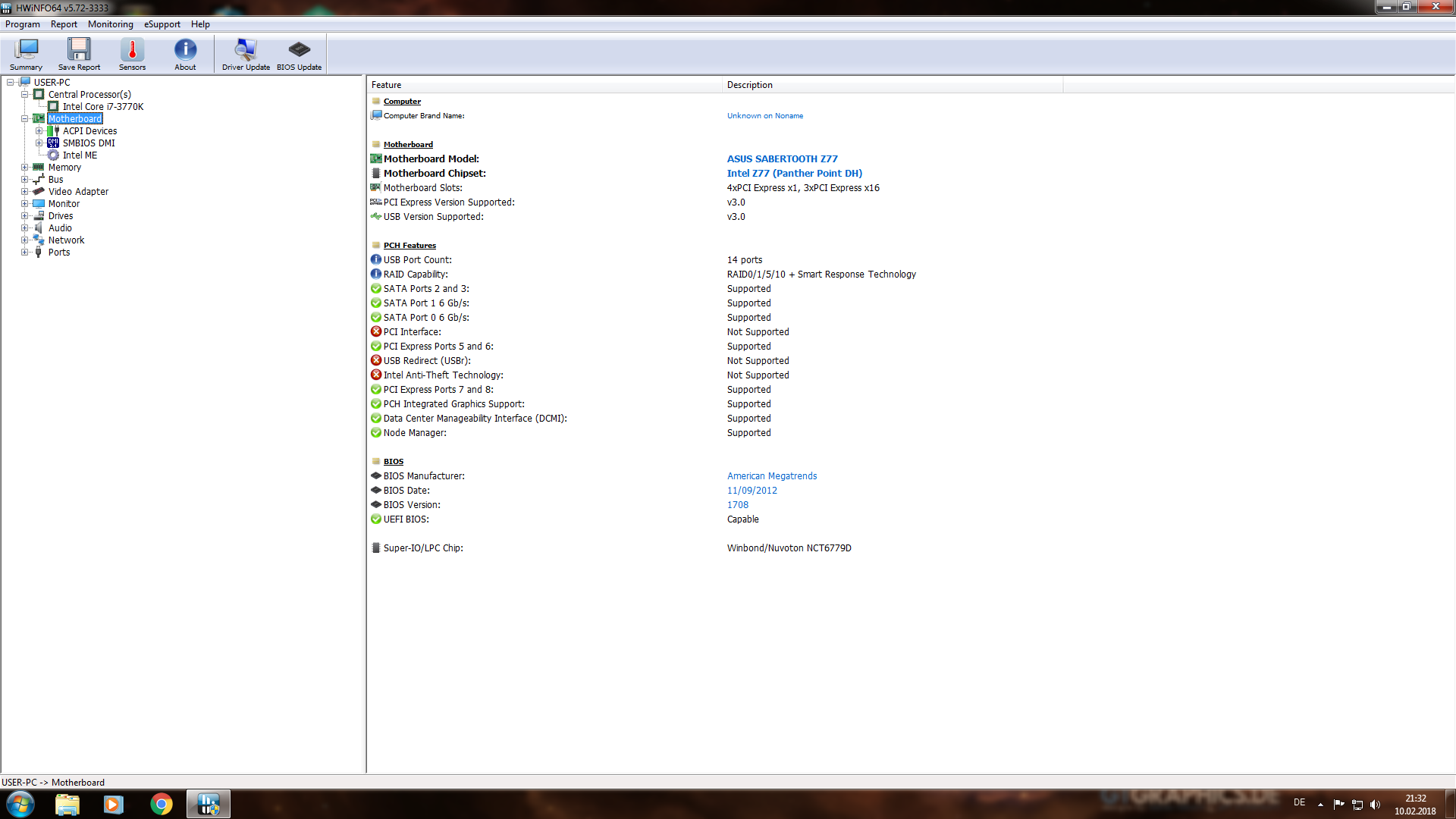
Task: Expand the SMBIOS DMI subtree
Action: [x=39, y=143]
